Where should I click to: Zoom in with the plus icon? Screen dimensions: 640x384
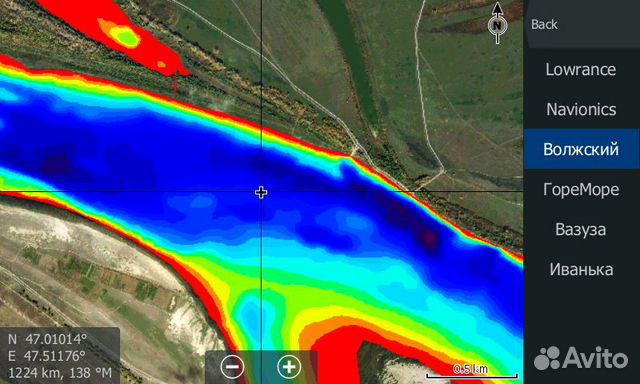289,366
